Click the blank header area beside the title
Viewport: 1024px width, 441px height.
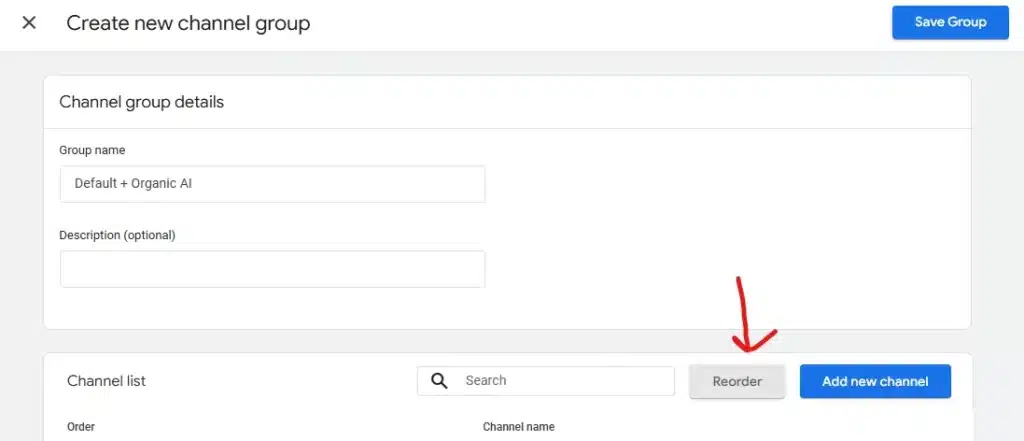(x=600, y=23)
